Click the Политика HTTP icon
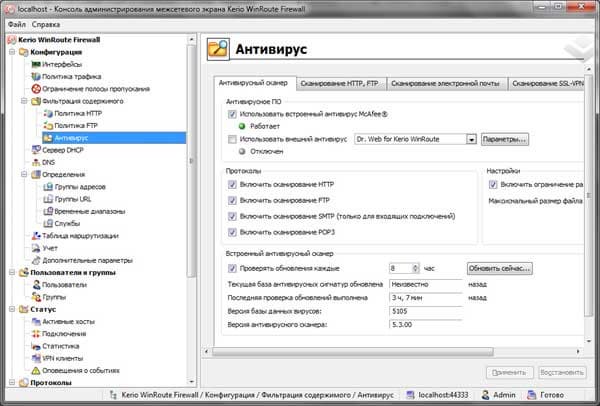Viewport: 600px width, 406px height. [x=48, y=113]
